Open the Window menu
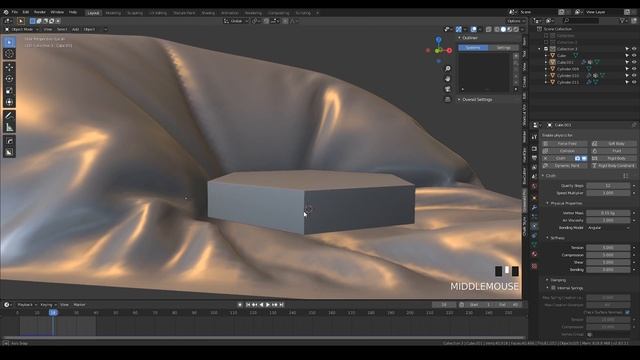This screenshot has width=640, height=360. (x=57, y=12)
